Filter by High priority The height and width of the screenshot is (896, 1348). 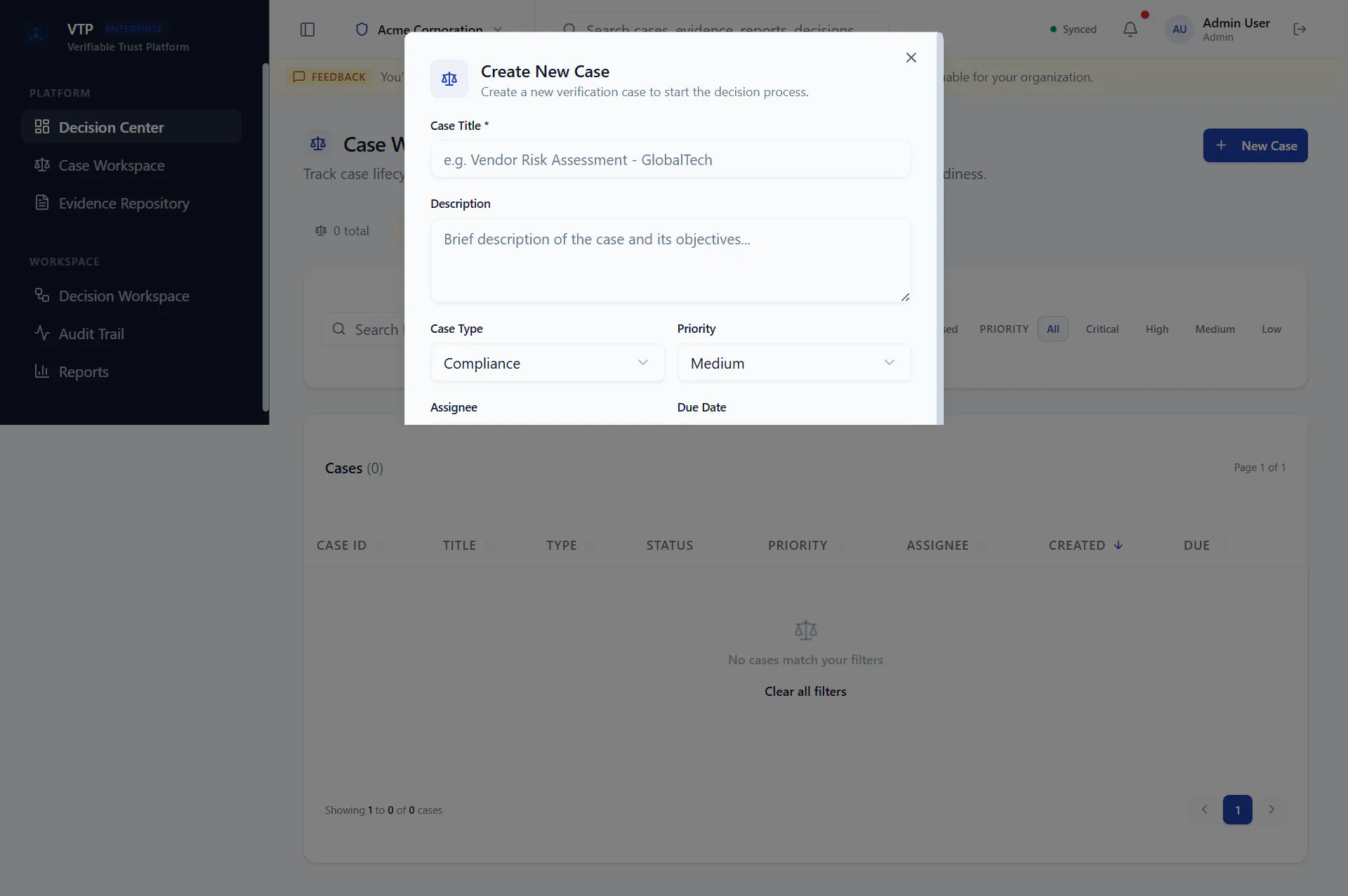[1157, 329]
